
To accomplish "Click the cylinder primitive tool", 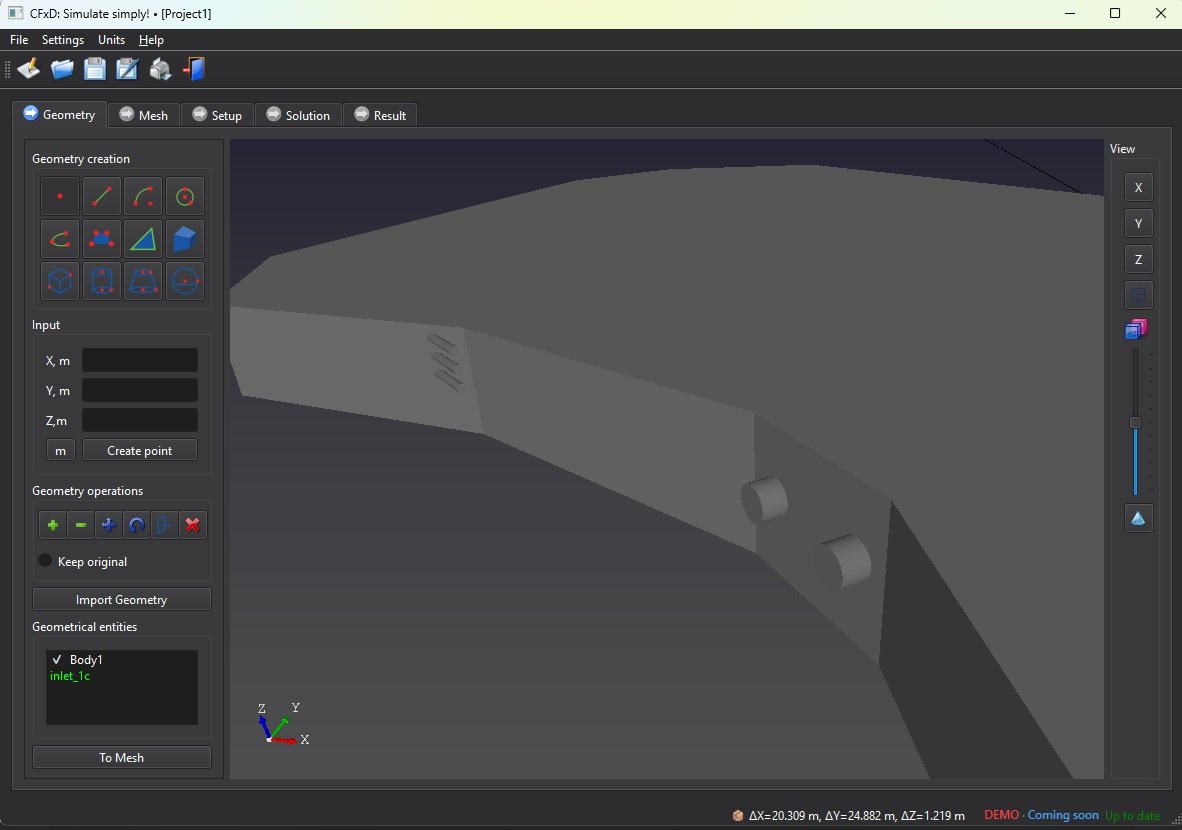I will 102,281.
